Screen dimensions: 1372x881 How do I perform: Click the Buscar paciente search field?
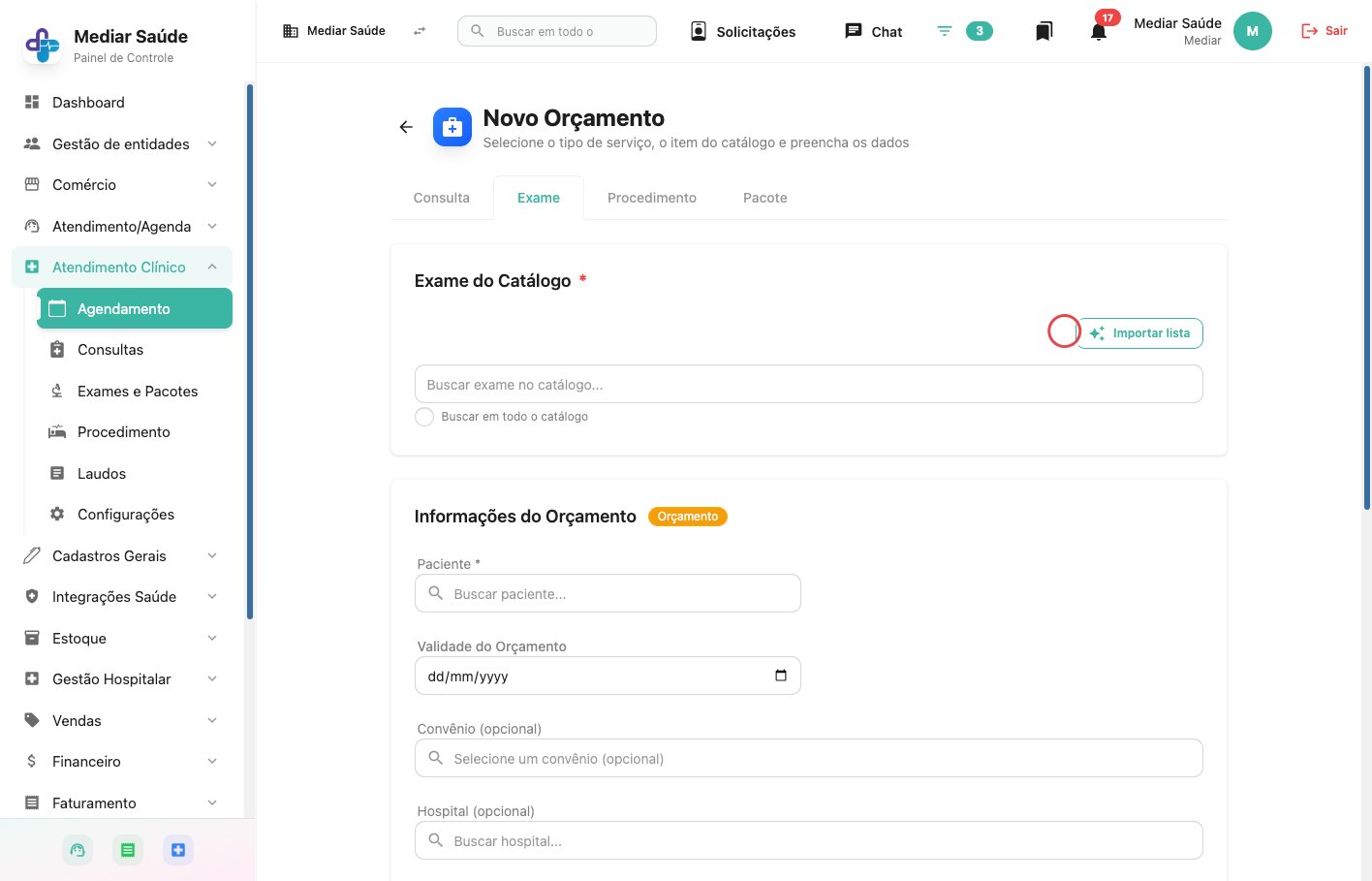coord(608,593)
